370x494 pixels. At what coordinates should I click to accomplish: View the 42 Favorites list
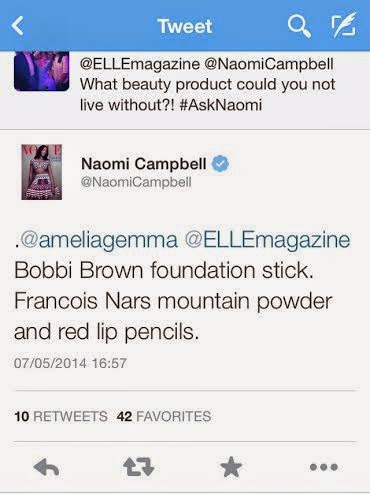(164, 416)
